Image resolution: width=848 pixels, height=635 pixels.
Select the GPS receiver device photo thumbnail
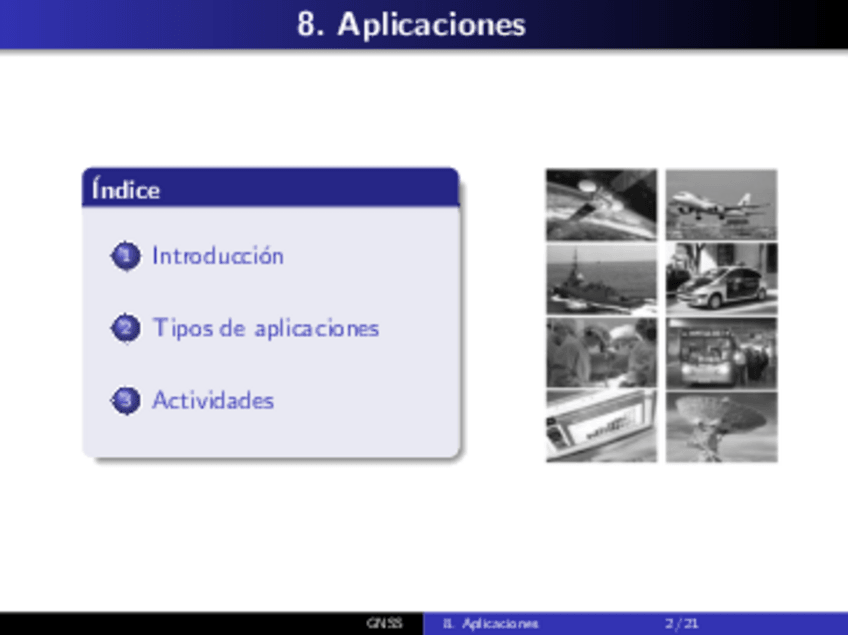[x=601, y=427]
